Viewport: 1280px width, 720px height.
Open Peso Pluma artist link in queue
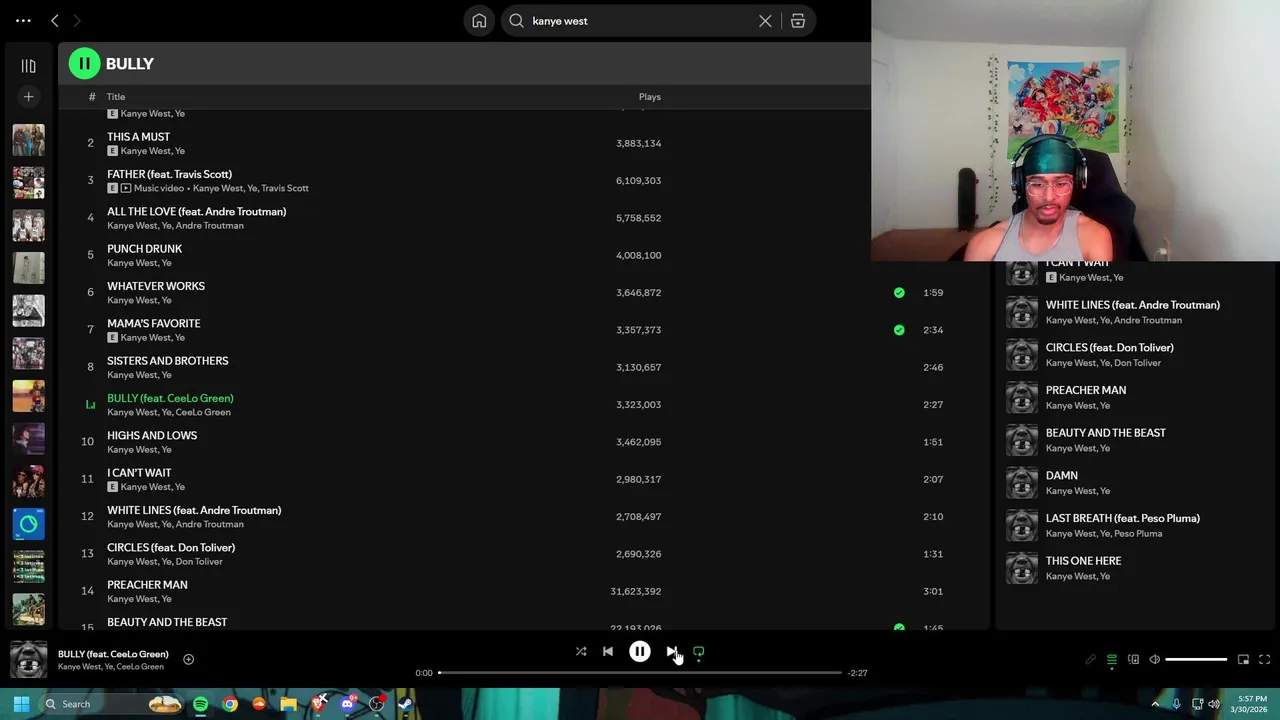(x=1138, y=534)
